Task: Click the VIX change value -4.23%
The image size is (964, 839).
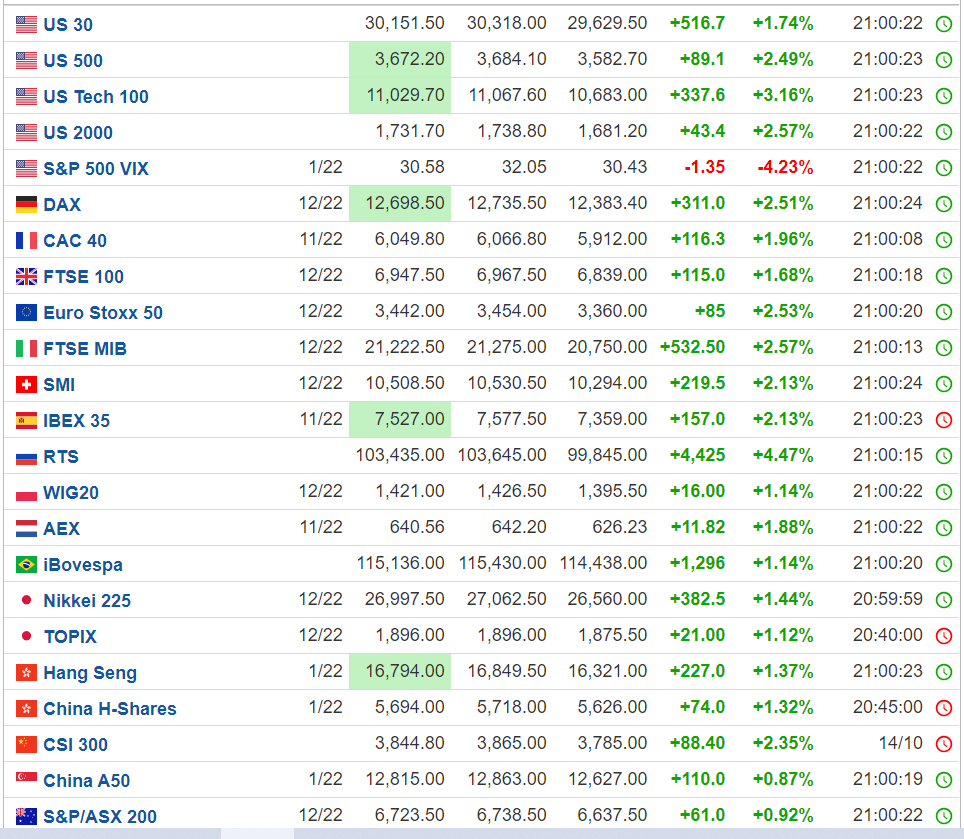Action: coord(785,168)
